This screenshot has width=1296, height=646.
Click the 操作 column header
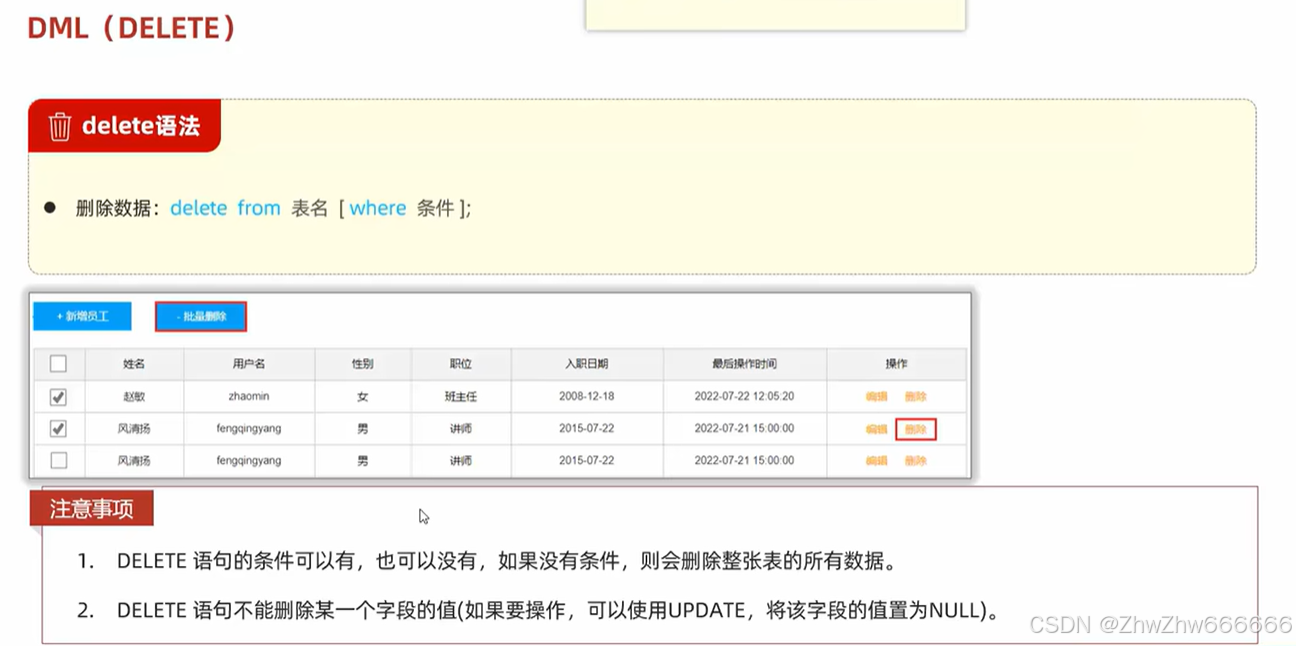pos(895,363)
